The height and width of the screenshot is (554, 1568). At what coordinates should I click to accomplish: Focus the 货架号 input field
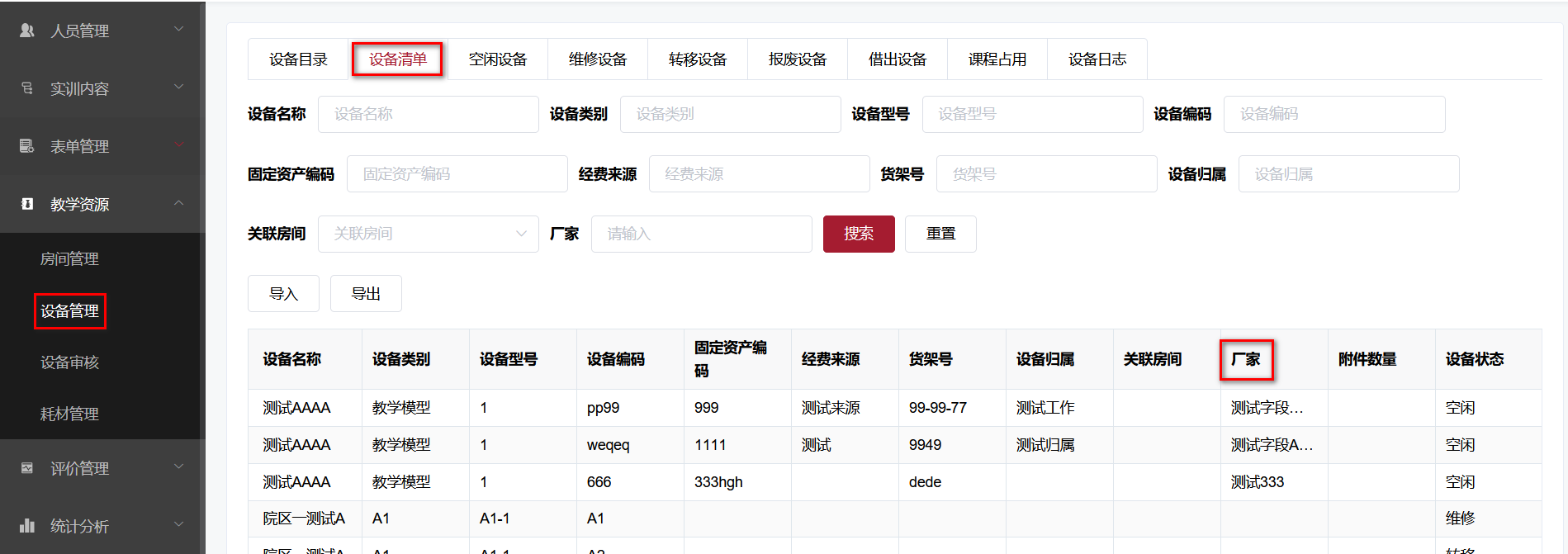[x=1046, y=174]
